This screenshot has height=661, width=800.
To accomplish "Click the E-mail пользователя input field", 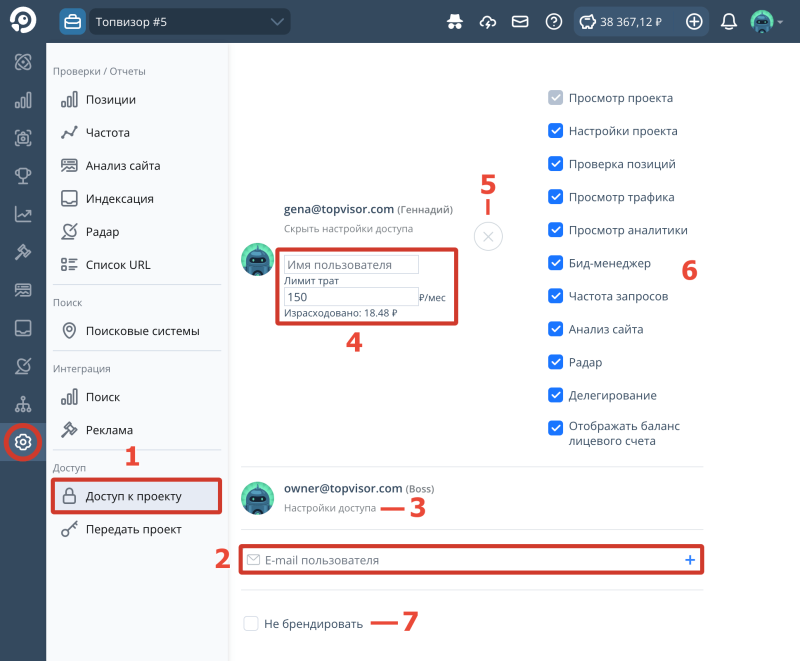I will 400,560.
